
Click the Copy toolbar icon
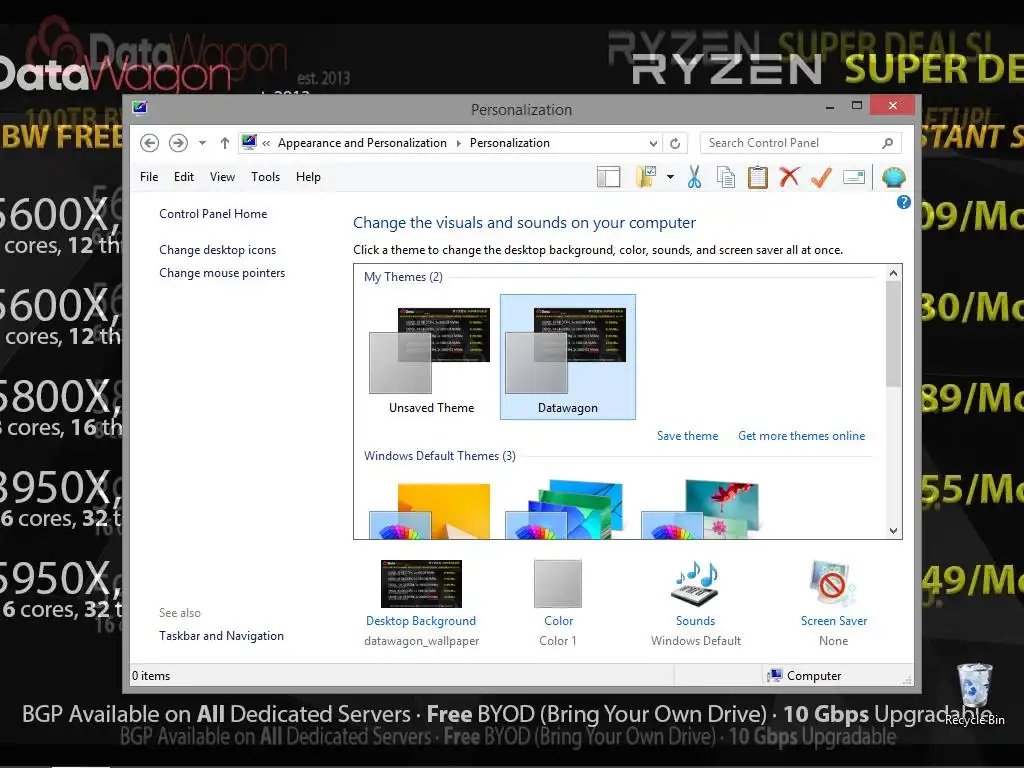tap(726, 177)
